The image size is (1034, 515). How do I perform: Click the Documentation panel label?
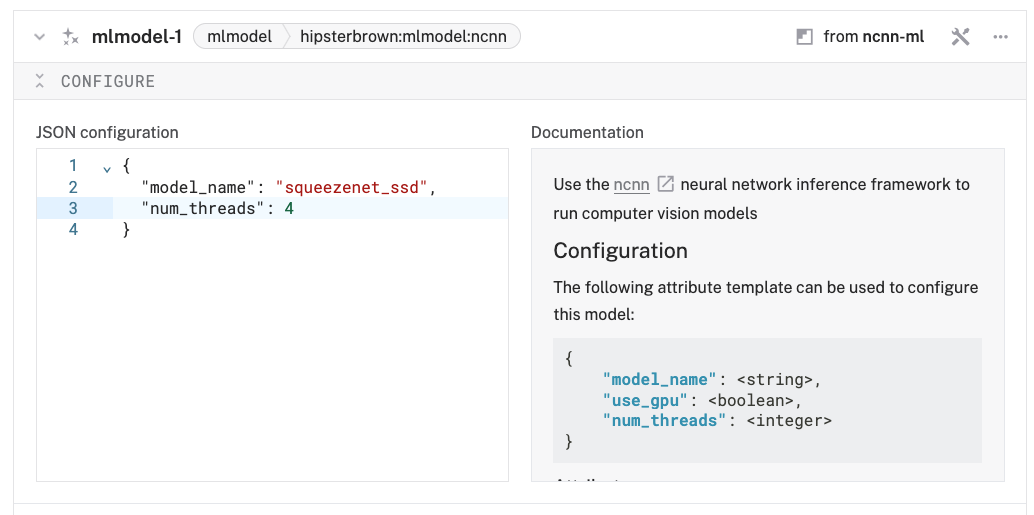(587, 132)
